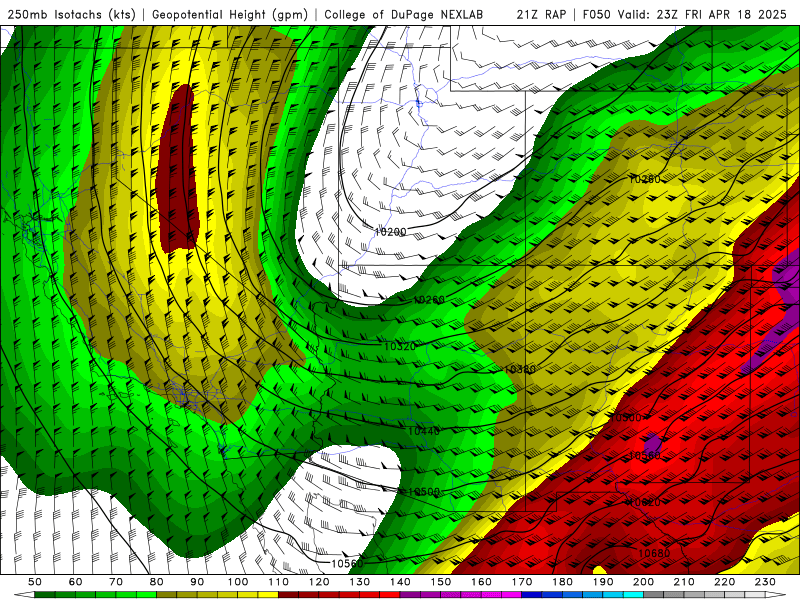Click the 70 label on the color scale

click(116, 582)
